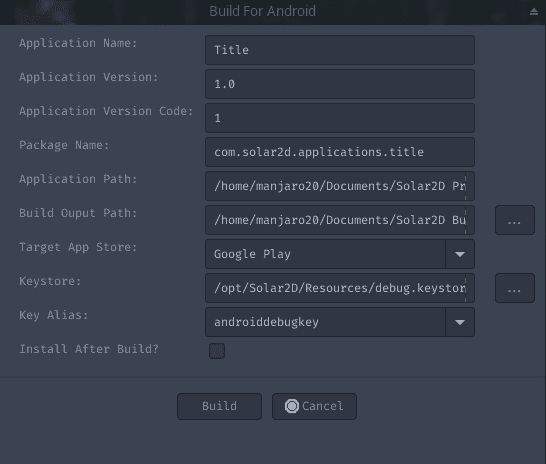
Task: Browse for Build Ouput Path with ellipsis button
Action: pyautogui.click(x=515, y=220)
